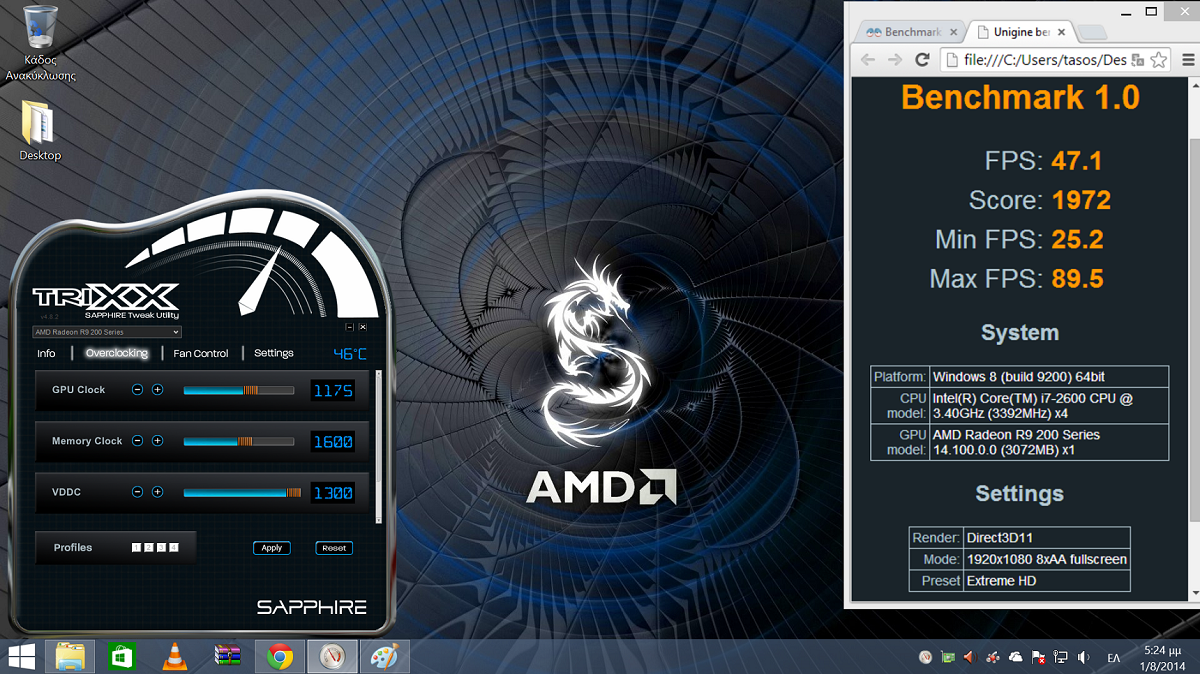Increase Memory Clock with the plus icon

(x=157, y=441)
